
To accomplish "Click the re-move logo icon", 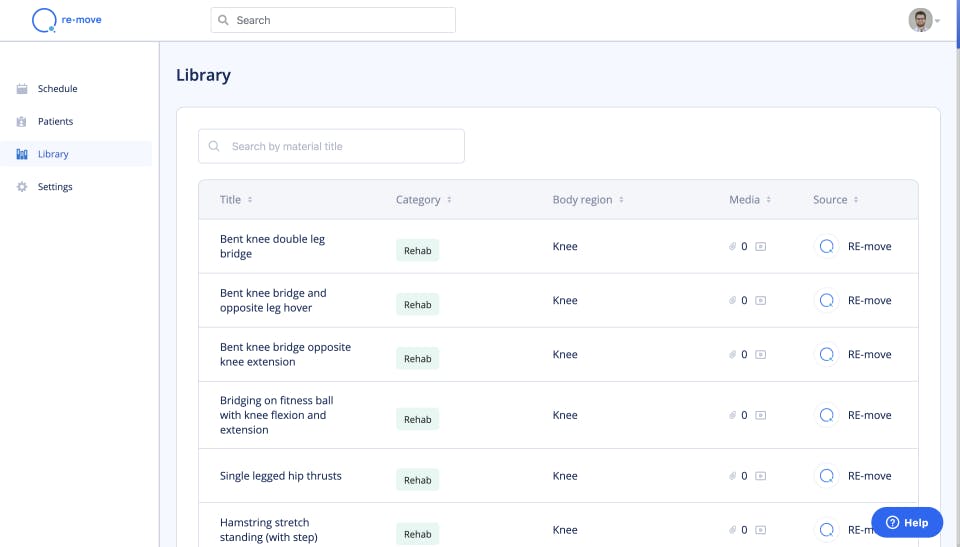I will [44, 20].
